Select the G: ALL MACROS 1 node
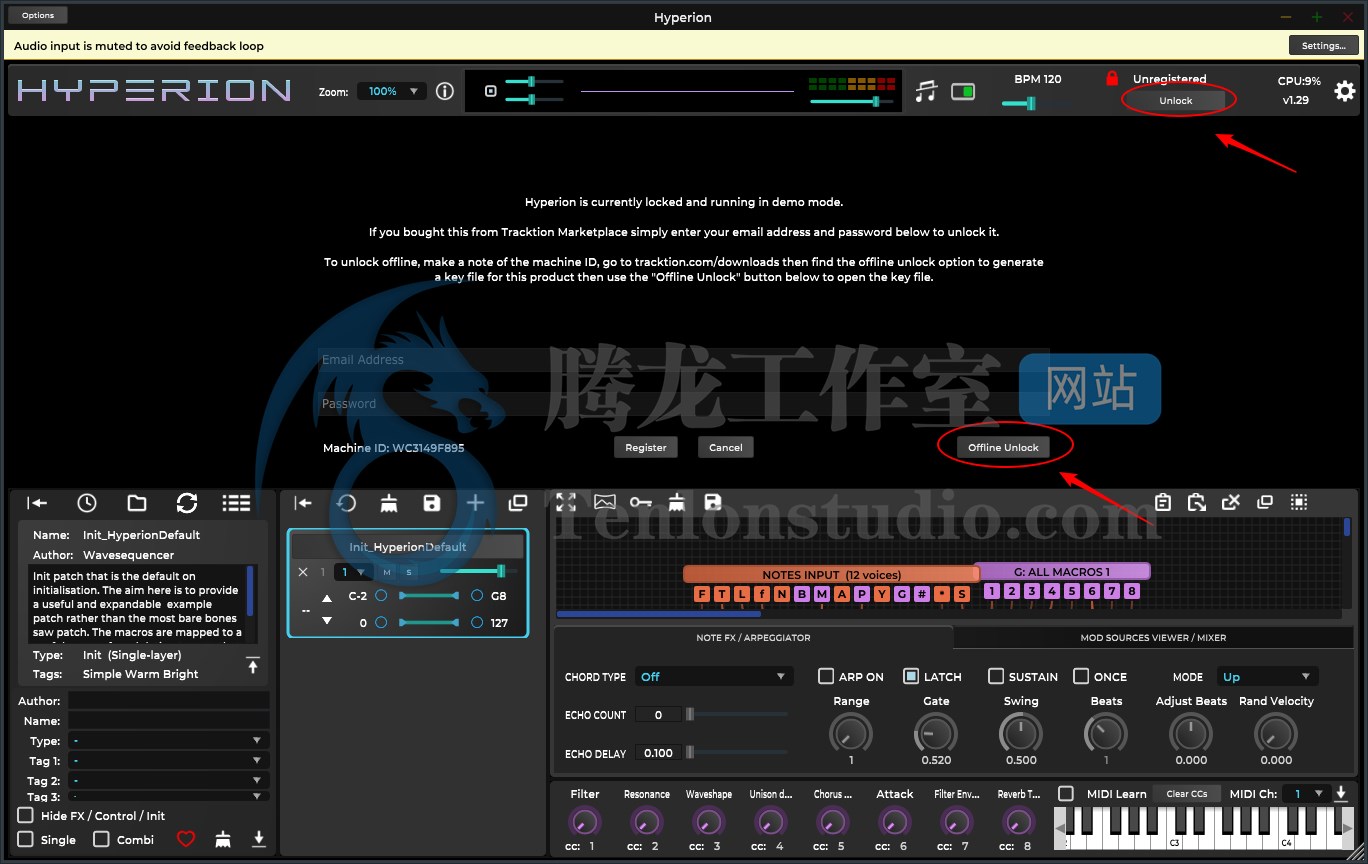 coord(1062,572)
